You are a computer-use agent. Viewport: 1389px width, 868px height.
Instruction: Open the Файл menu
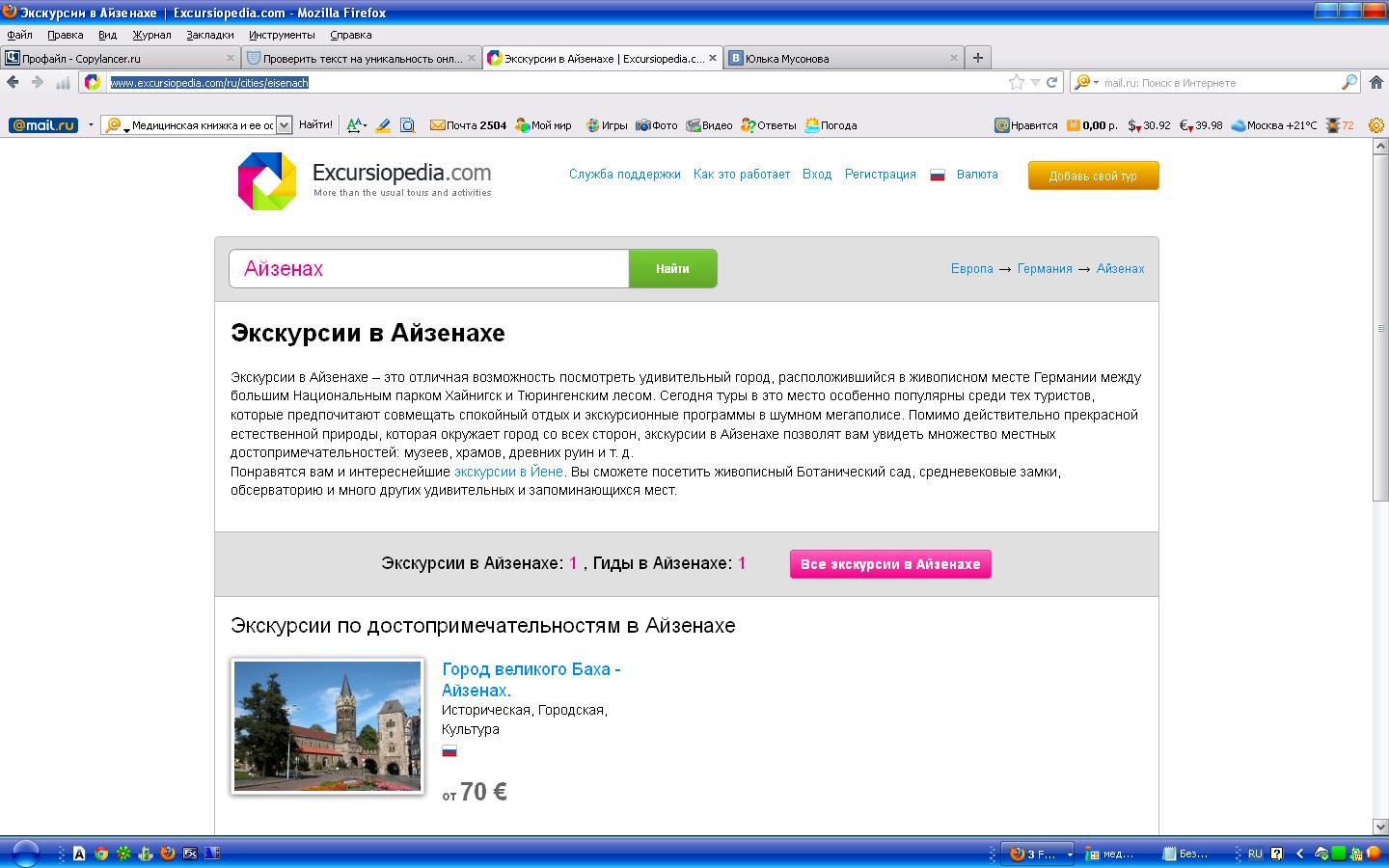click(19, 35)
